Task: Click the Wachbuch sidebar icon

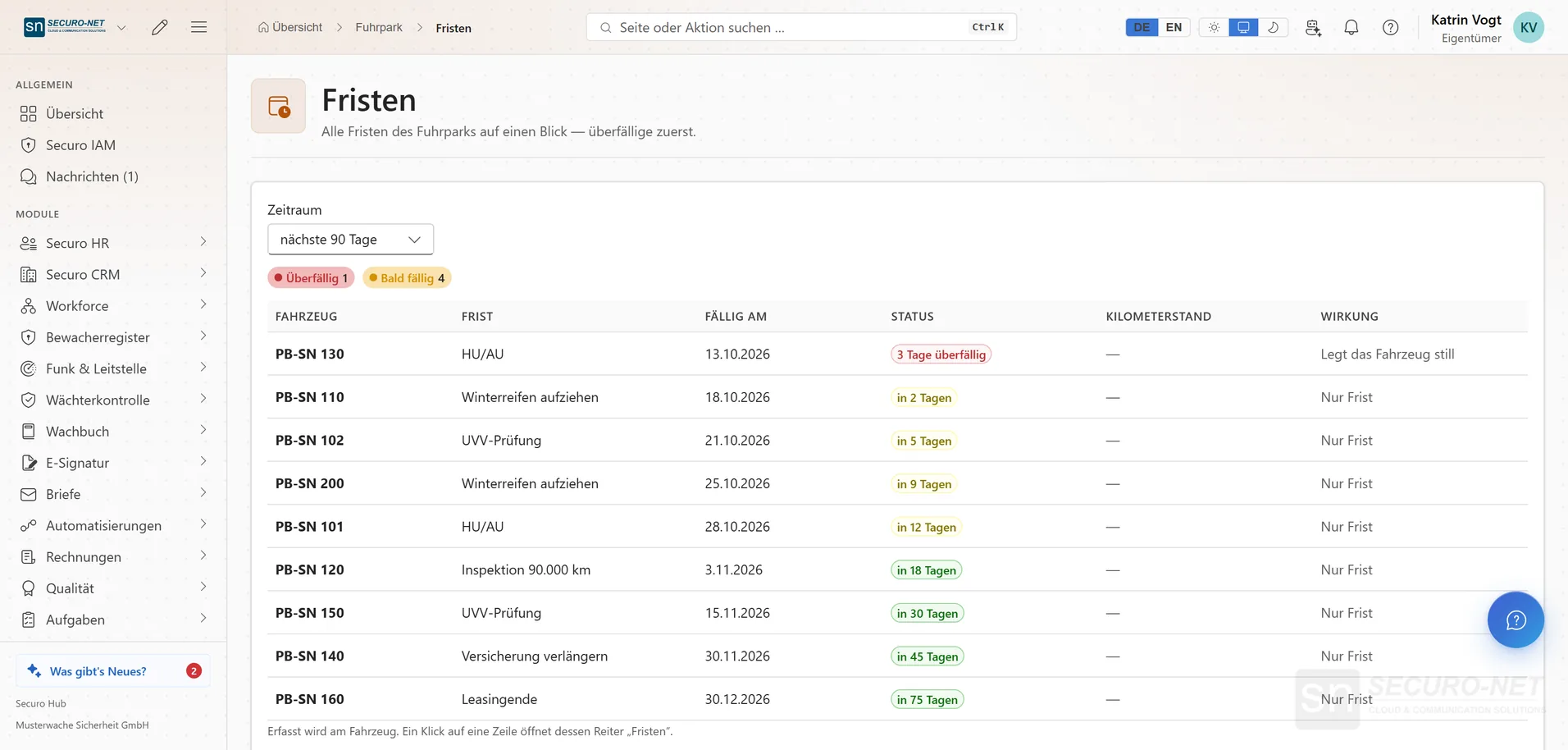Action: pos(29,432)
